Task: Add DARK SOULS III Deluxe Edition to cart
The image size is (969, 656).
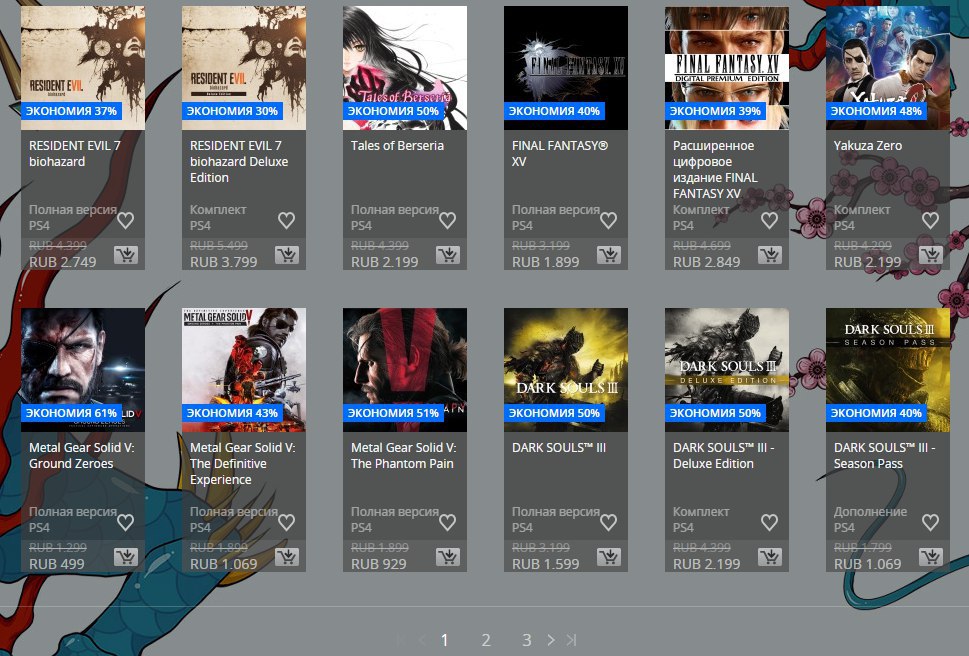Action: click(x=770, y=557)
